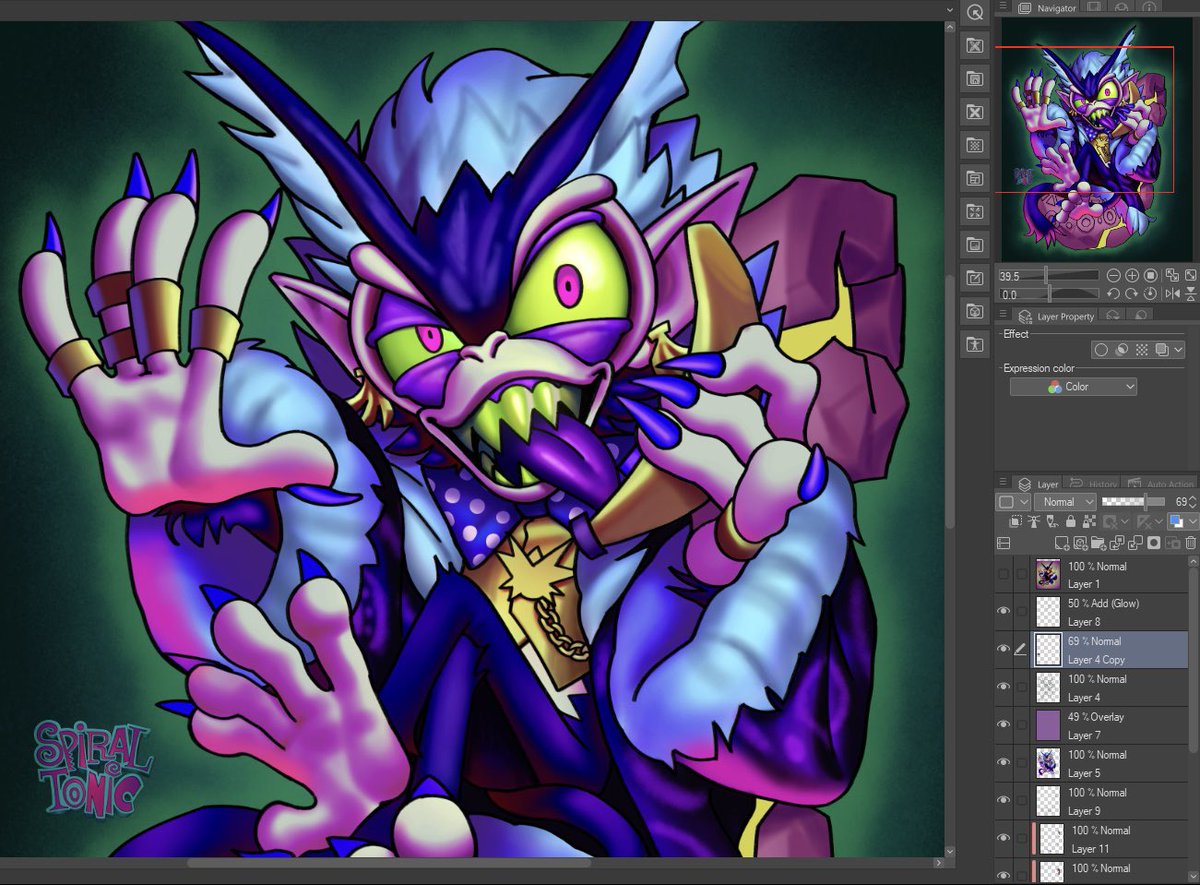Toggle Lock transparent pixels
The height and width of the screenshot is (885, 1200).
[x=1089, y=521]
